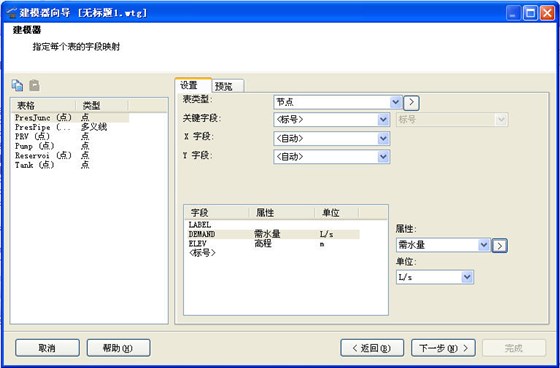
Task: Click the paste clipboard icon above the table list
Action: point(34,86)
